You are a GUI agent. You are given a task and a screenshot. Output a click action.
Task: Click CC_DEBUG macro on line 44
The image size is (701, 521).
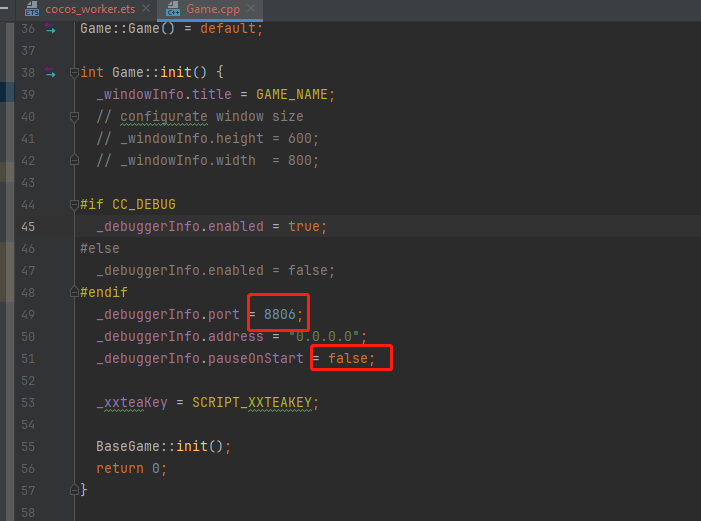(144, 204)
